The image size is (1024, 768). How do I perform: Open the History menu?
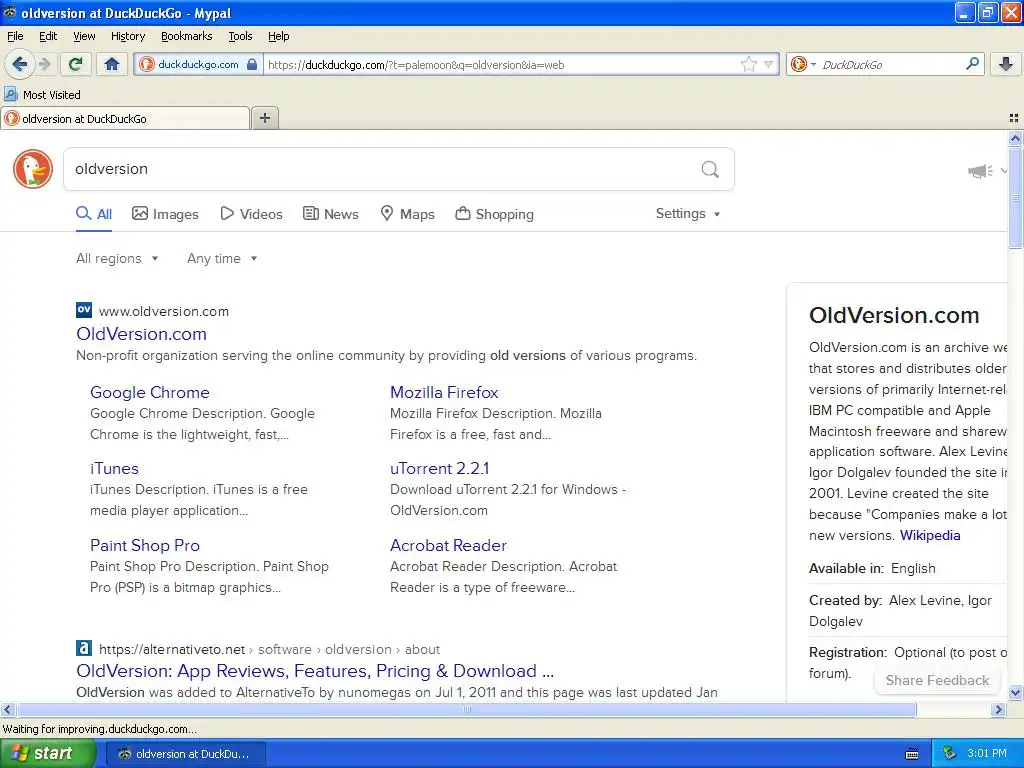pyautogui.click(x=127, y=36)
